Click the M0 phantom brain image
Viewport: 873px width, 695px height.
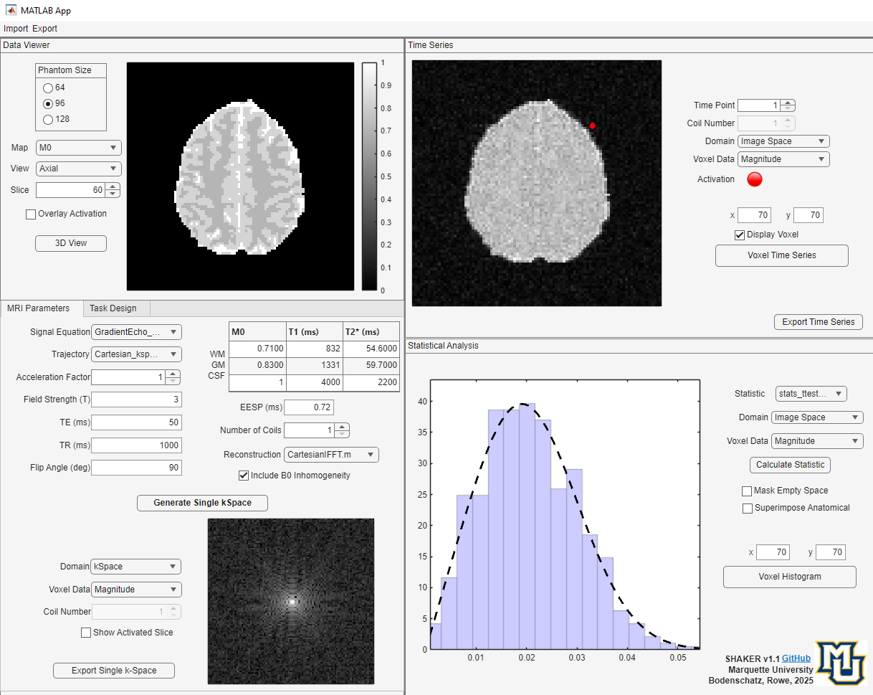click(x=241, y=176)
